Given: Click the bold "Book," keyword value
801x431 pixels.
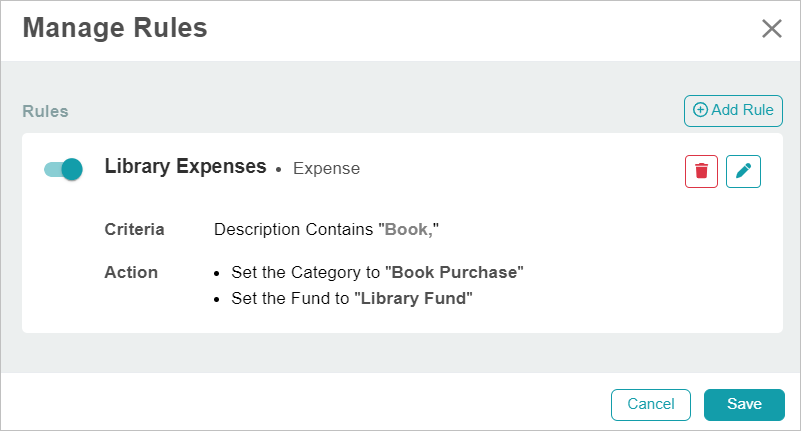Looking at the screenshot, I should (x=409, y=229).
